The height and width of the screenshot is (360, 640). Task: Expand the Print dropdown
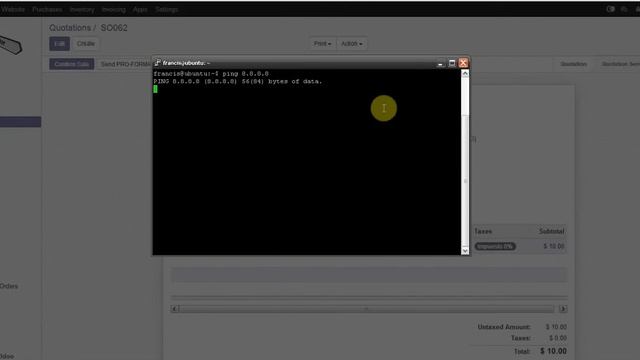point(322,44)
